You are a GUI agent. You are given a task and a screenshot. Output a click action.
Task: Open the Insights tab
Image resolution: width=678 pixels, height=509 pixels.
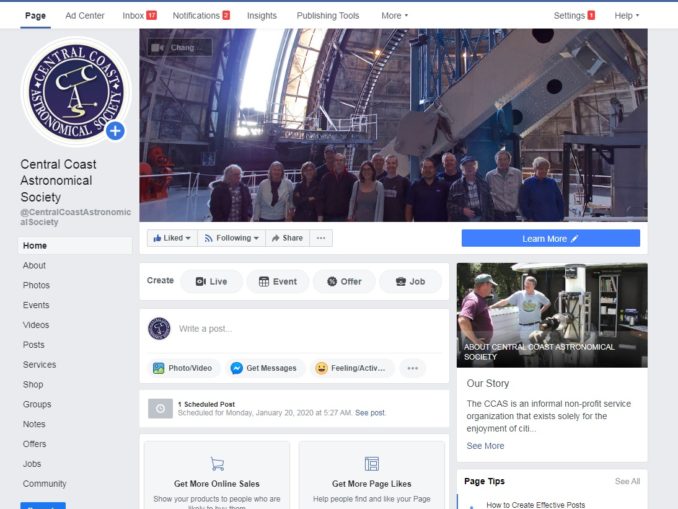tap(262, 16)
